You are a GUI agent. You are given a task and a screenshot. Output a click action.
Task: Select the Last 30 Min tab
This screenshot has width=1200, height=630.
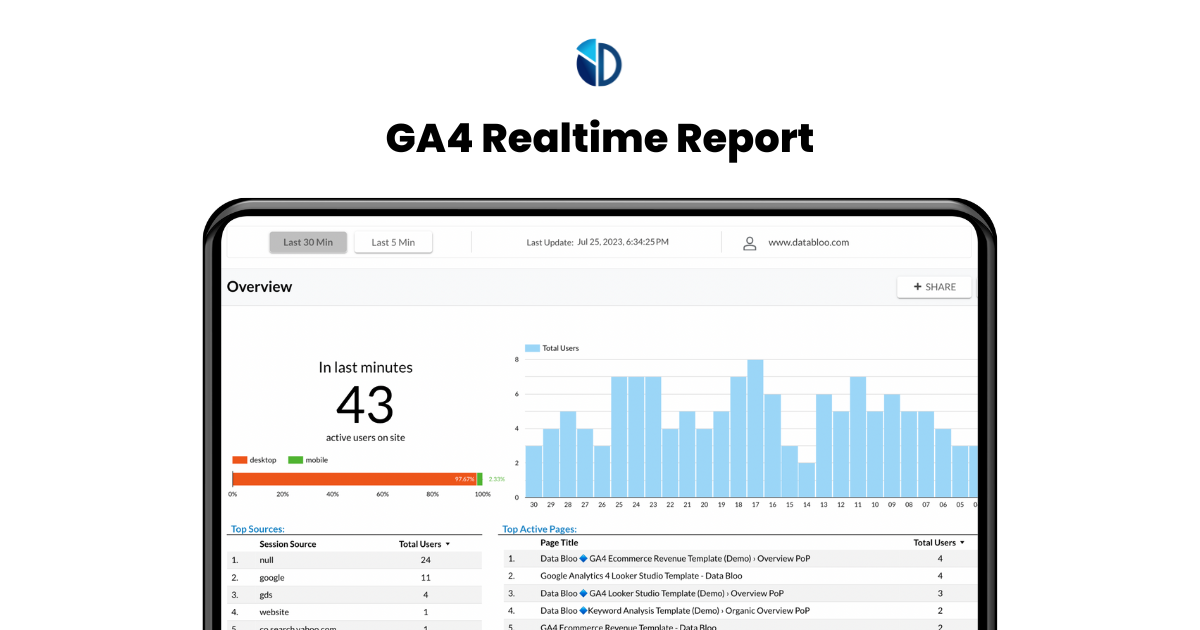(308, 241)
